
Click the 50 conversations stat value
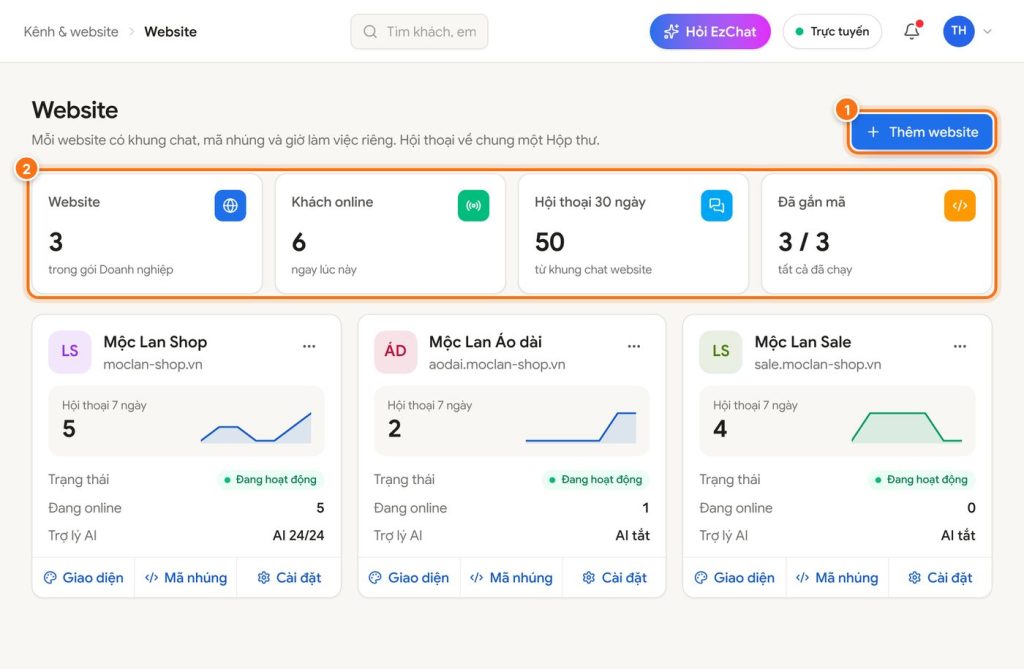click(x=550, y=242)
